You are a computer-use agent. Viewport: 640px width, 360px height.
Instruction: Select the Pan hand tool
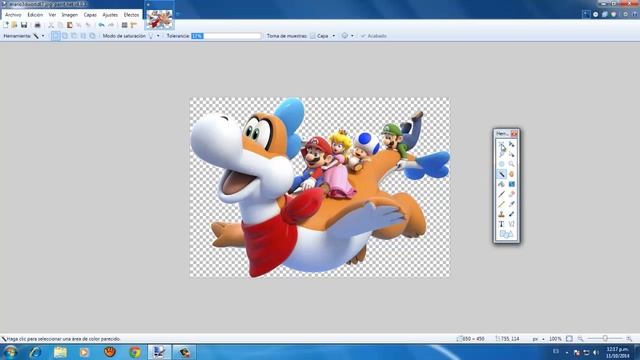[x=511, y=174]
